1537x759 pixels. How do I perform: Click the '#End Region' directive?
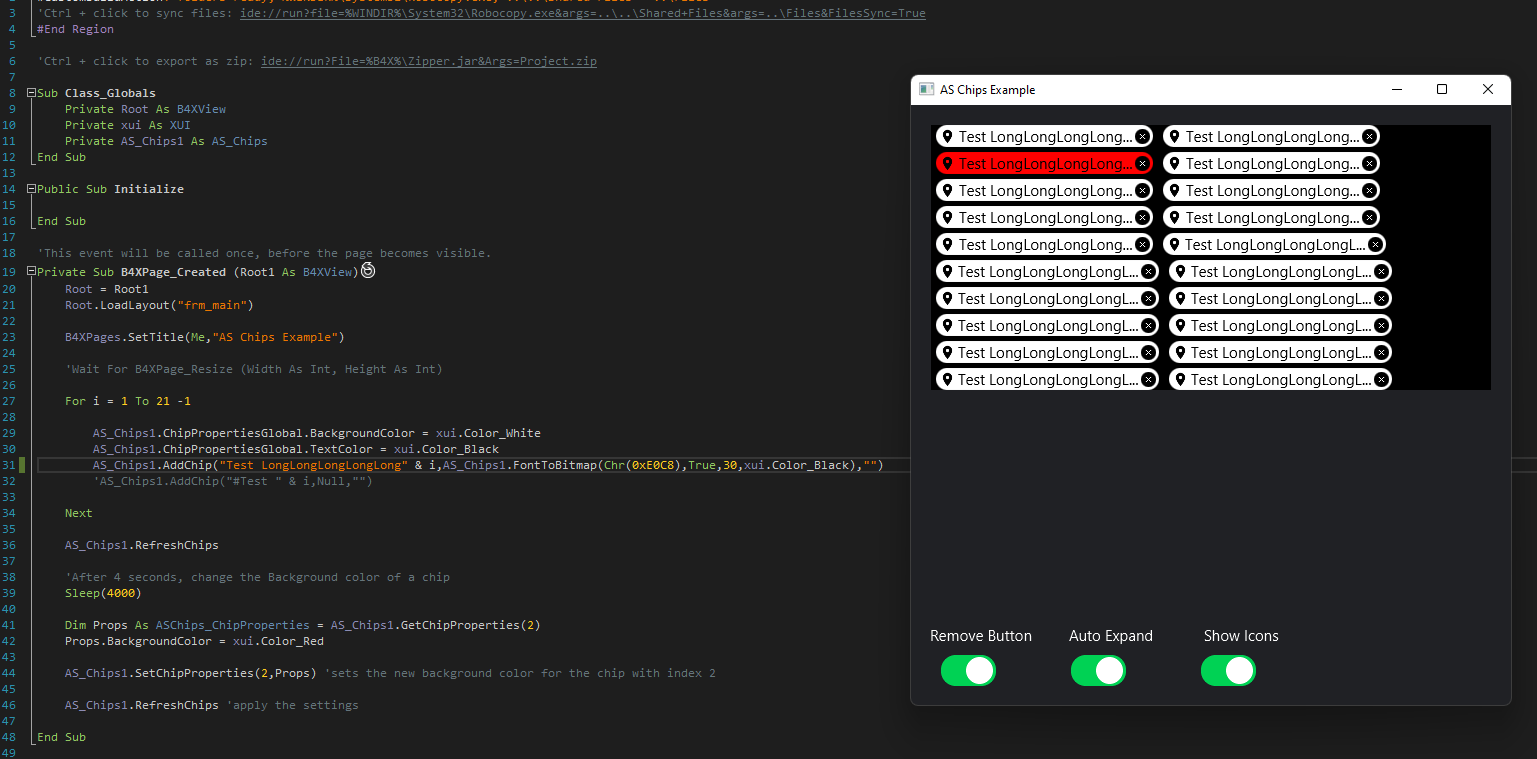coord(75,29)
